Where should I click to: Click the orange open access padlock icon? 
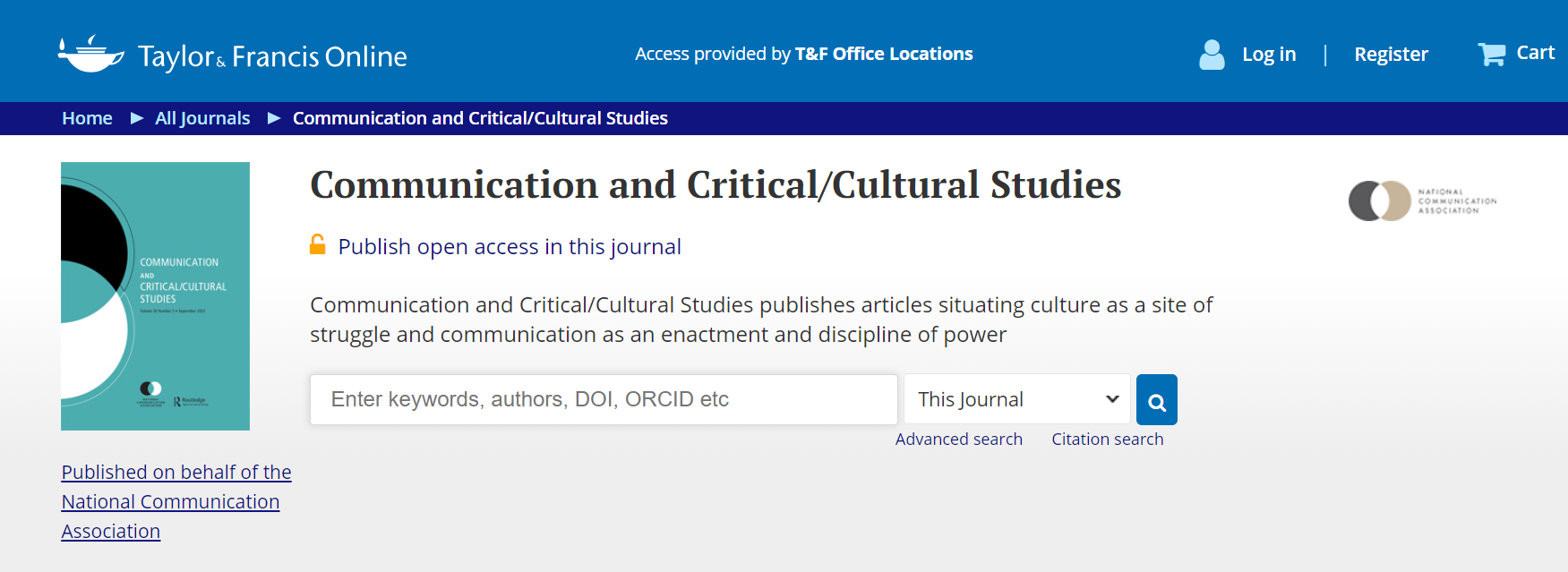click(318, 244)
